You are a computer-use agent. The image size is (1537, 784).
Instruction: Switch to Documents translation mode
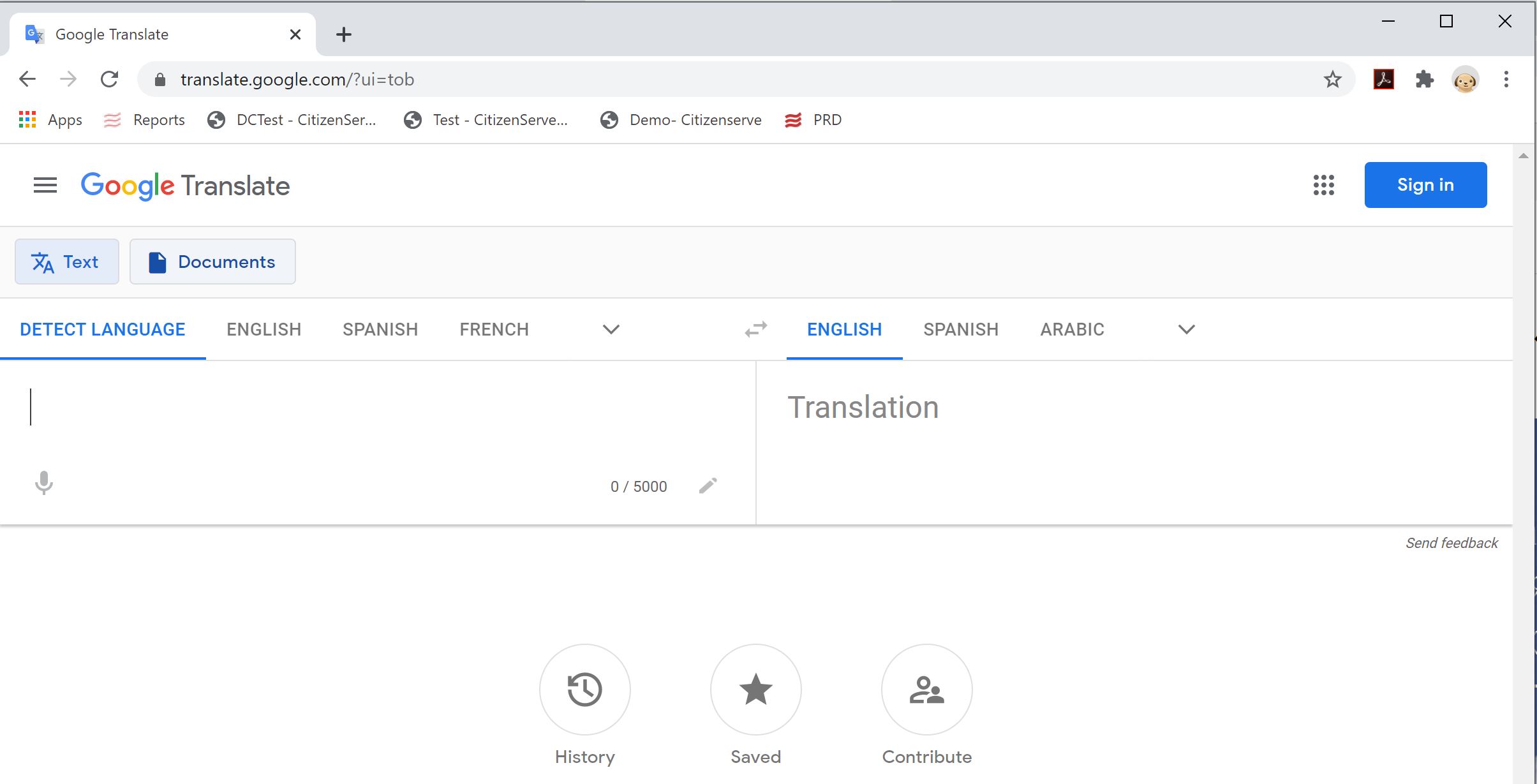212,262
